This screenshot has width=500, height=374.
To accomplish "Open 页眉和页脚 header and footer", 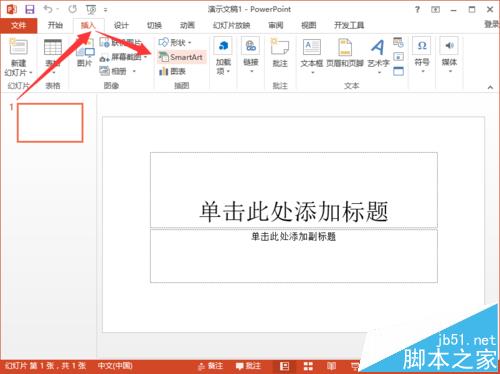I will (345, 53).
